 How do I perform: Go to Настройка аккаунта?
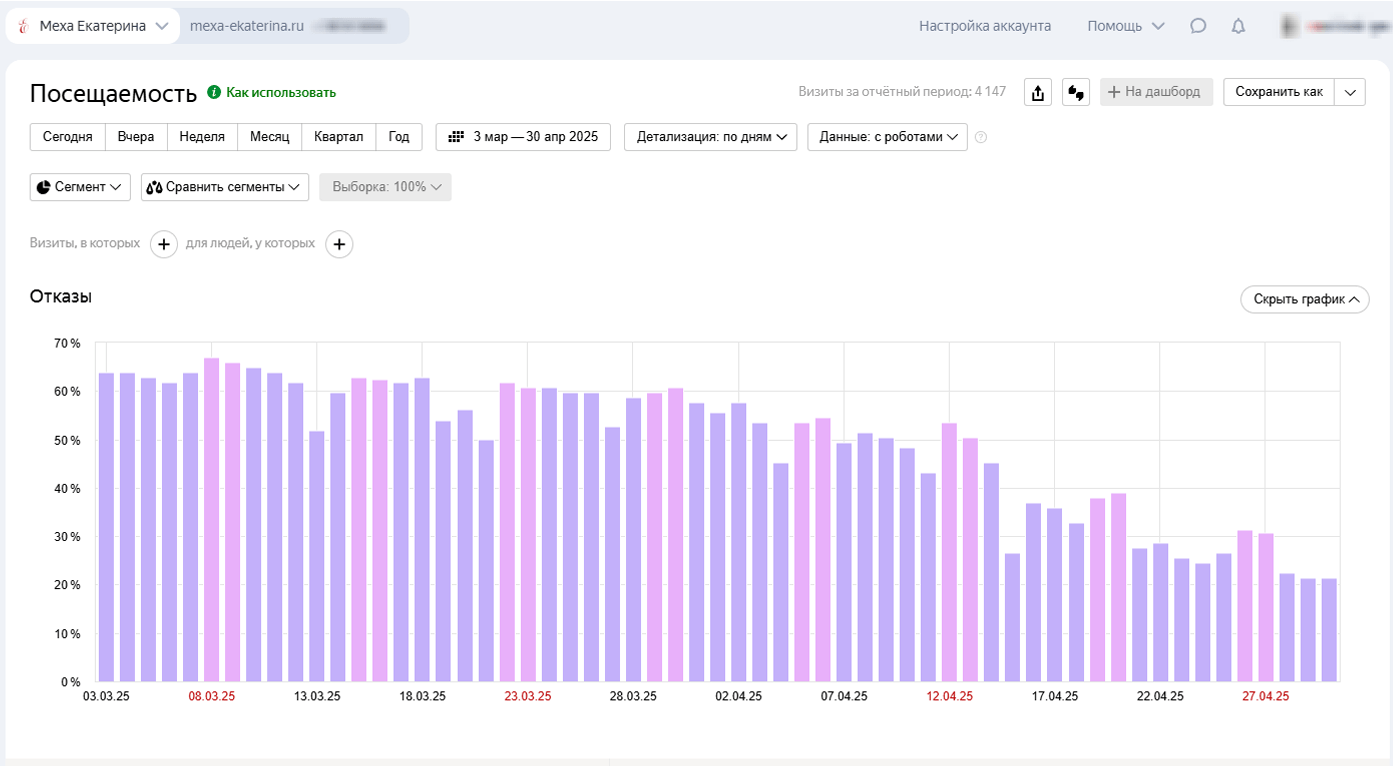coord(985,26)
